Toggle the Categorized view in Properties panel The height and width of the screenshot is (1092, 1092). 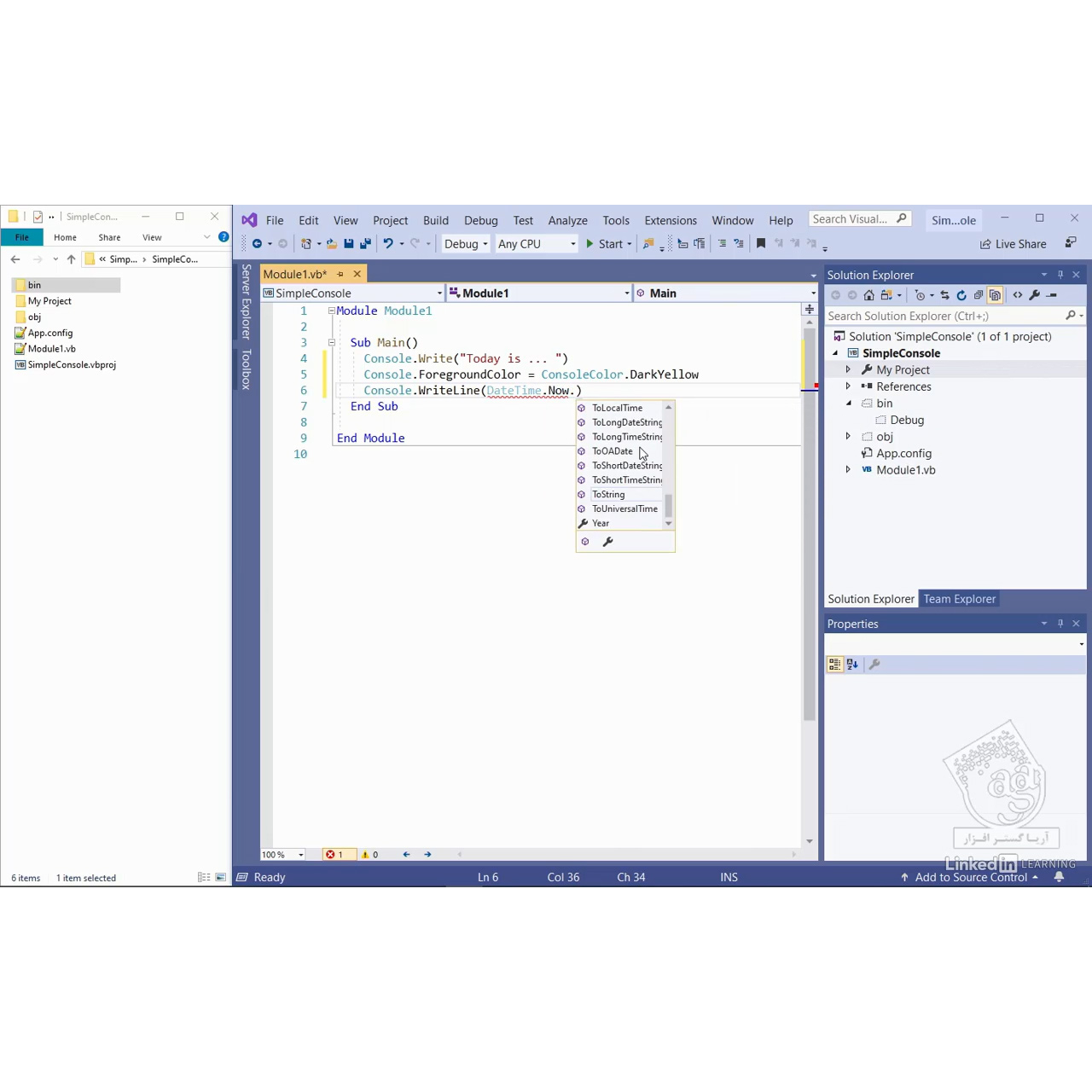tap(834, 665)
